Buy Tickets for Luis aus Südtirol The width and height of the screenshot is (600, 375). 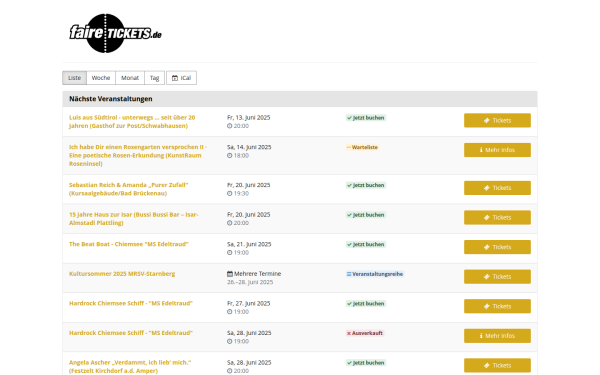pyautogui.click(x=497, y=120)
